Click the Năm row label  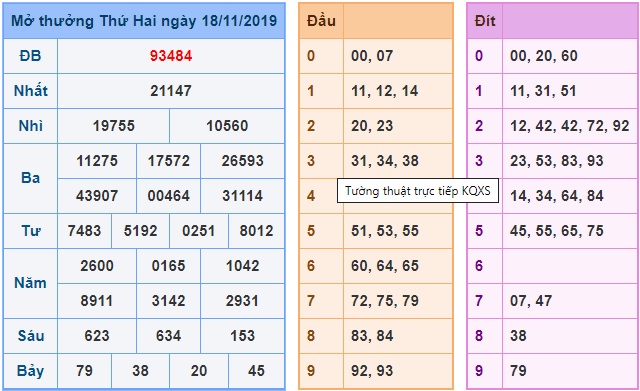pyautogui.click(x=31, y=283)
